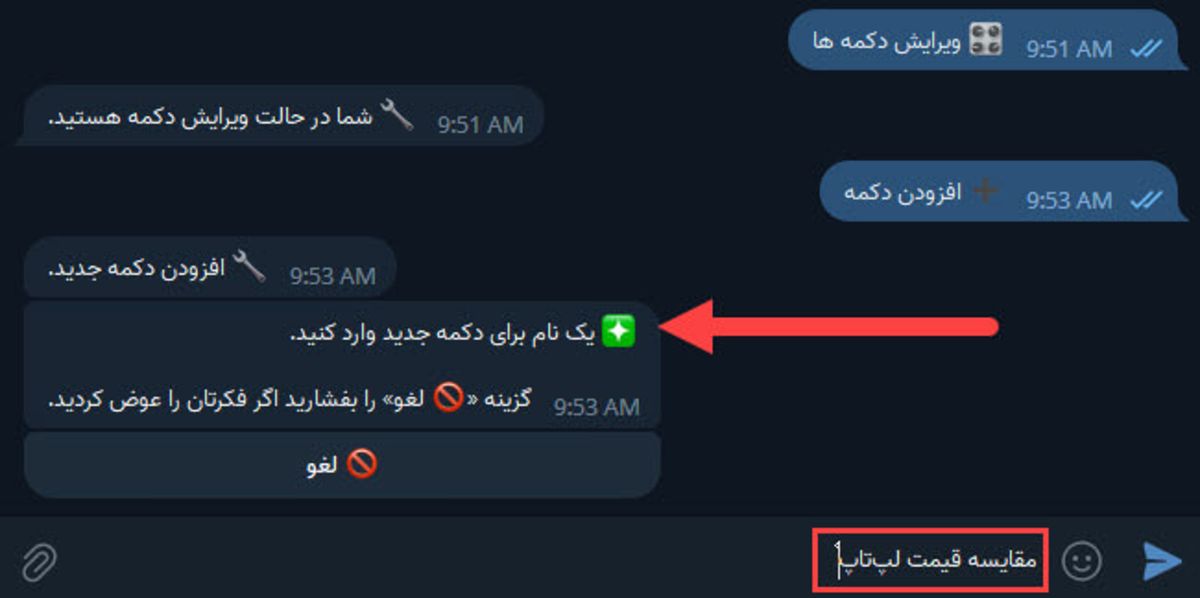Select the افزودن دکمه sent message bubble
The image size is (1200, 598).
(998, 193)
